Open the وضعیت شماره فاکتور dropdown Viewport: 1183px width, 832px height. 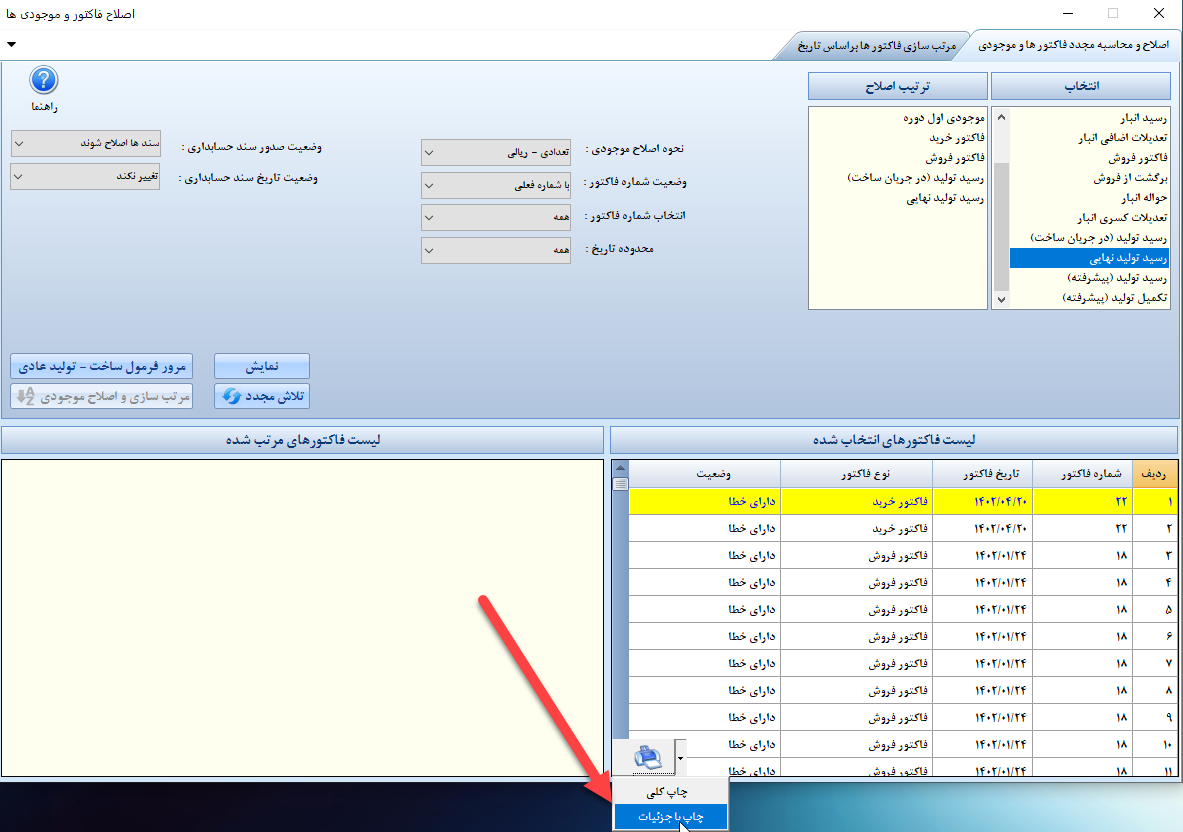pyautogui.click(x=496, y=186)
